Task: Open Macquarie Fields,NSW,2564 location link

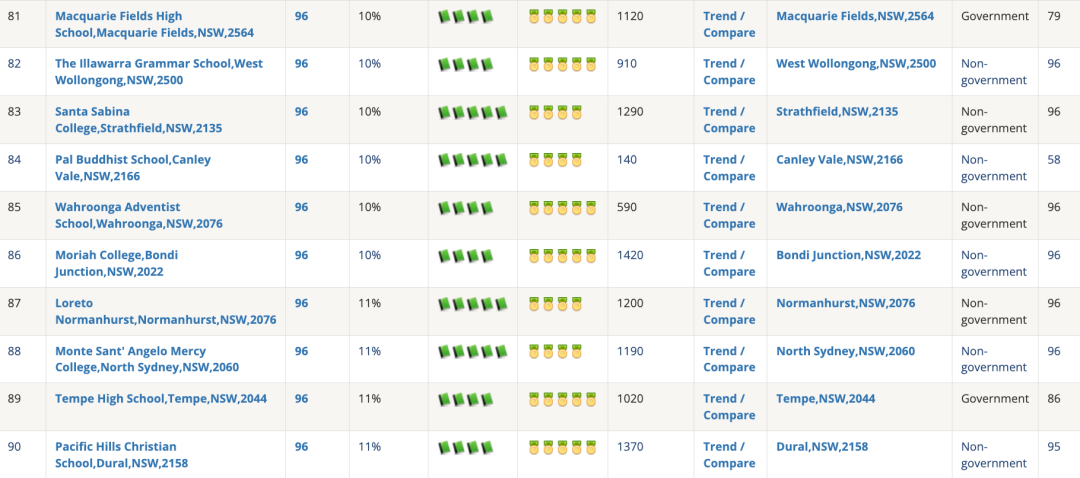Action: [x=855, y=16]
